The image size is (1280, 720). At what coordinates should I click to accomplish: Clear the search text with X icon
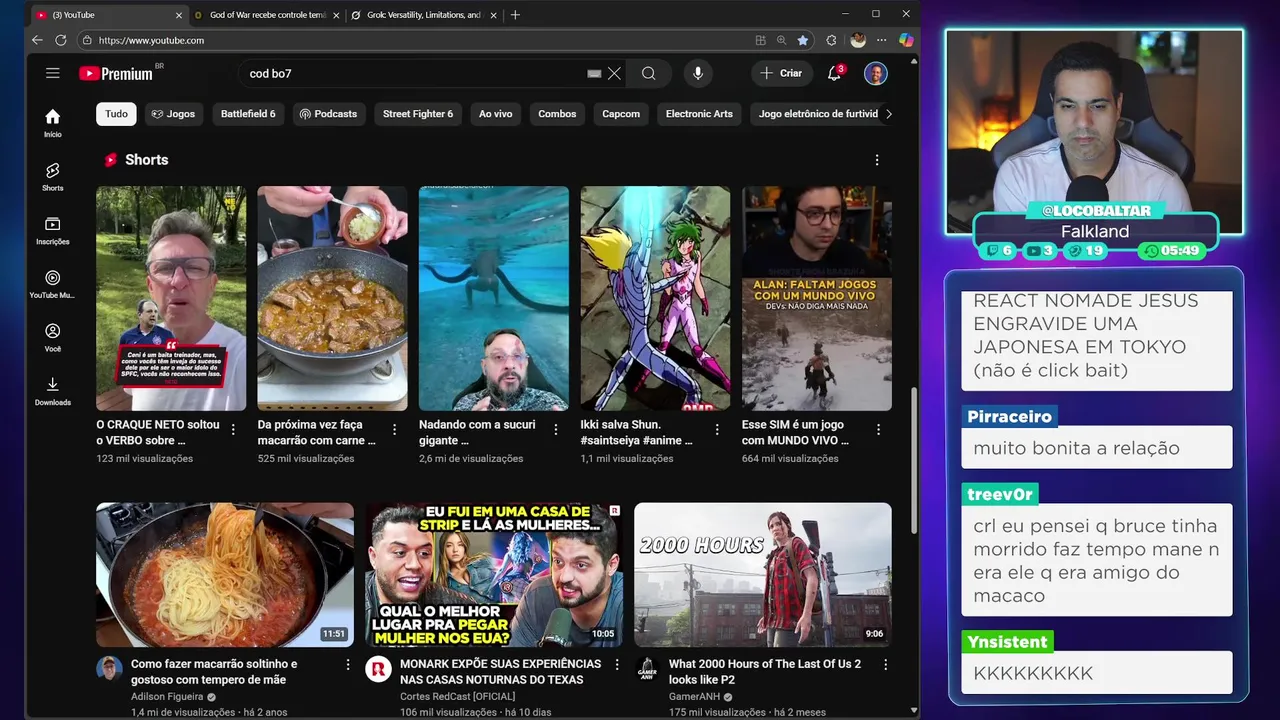point(614,73)
